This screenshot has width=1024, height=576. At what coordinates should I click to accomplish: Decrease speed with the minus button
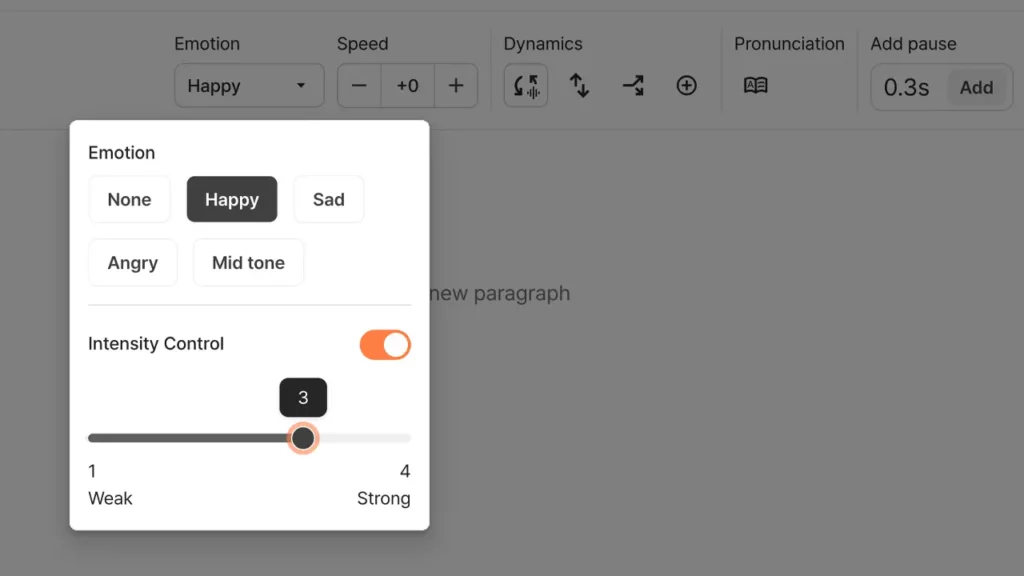tap(359, 86)
